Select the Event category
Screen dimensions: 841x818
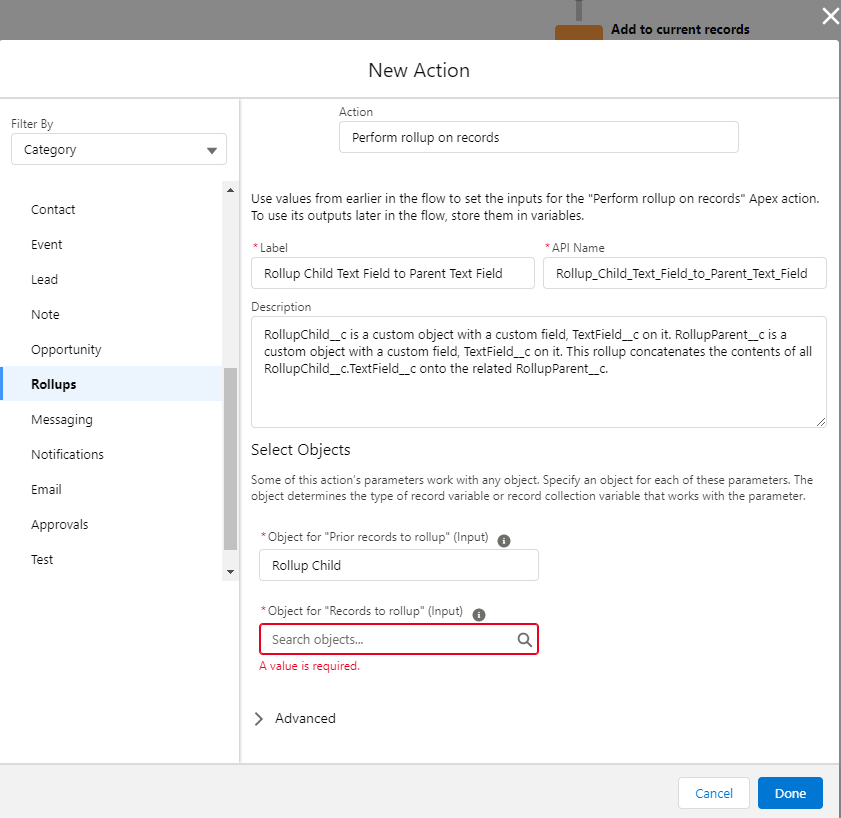47,245
